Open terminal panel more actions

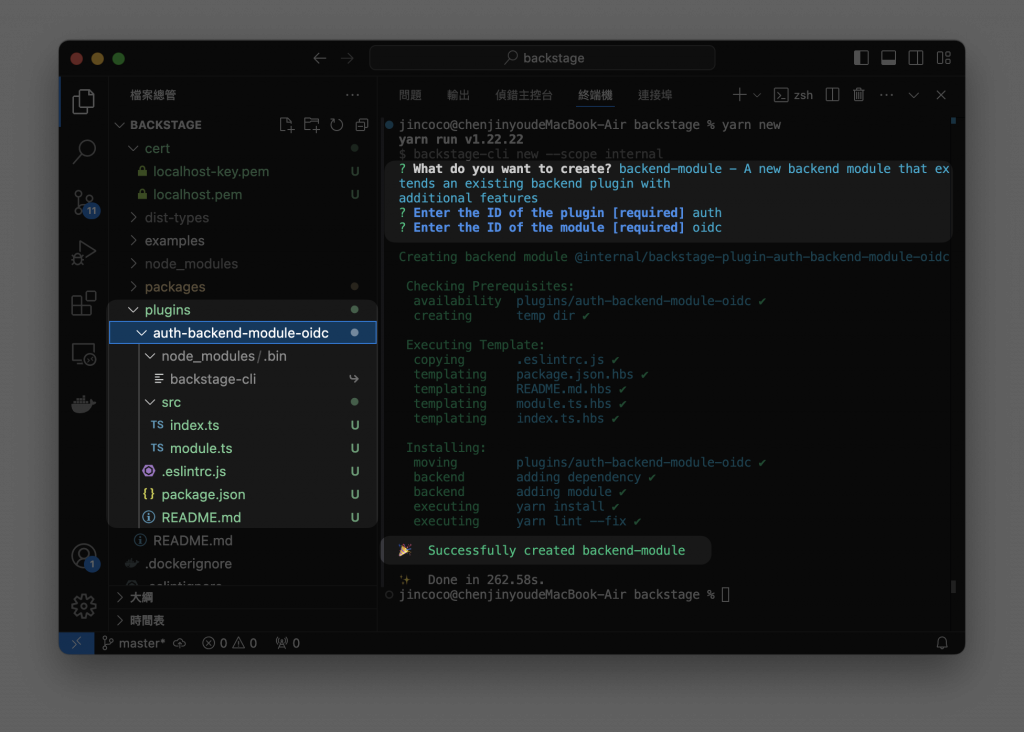pos(886,95)
